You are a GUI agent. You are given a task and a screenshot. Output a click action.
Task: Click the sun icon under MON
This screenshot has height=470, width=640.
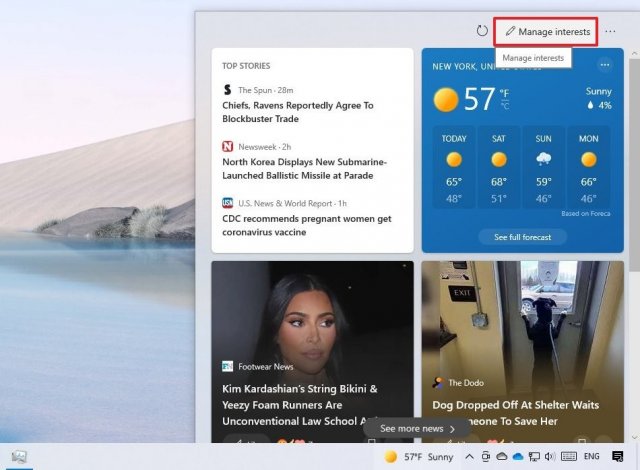(x=589, y=160)
